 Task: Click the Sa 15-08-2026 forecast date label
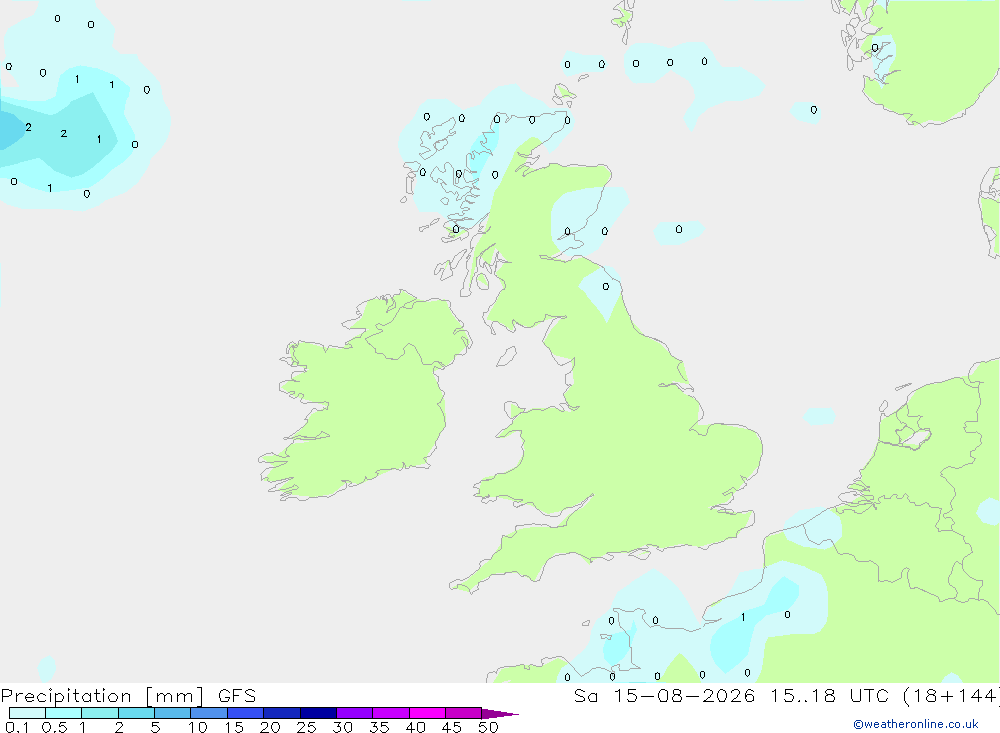pos(664,695)
